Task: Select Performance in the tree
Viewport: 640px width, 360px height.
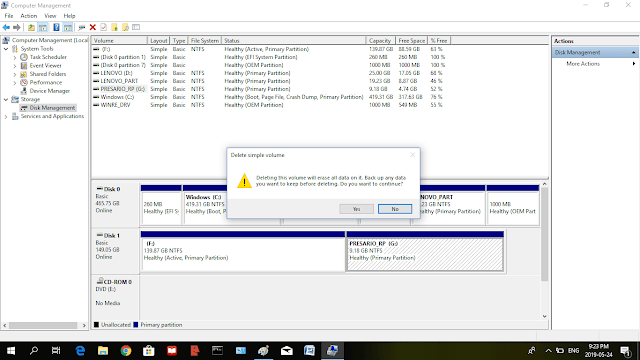Action: point(46,82)
